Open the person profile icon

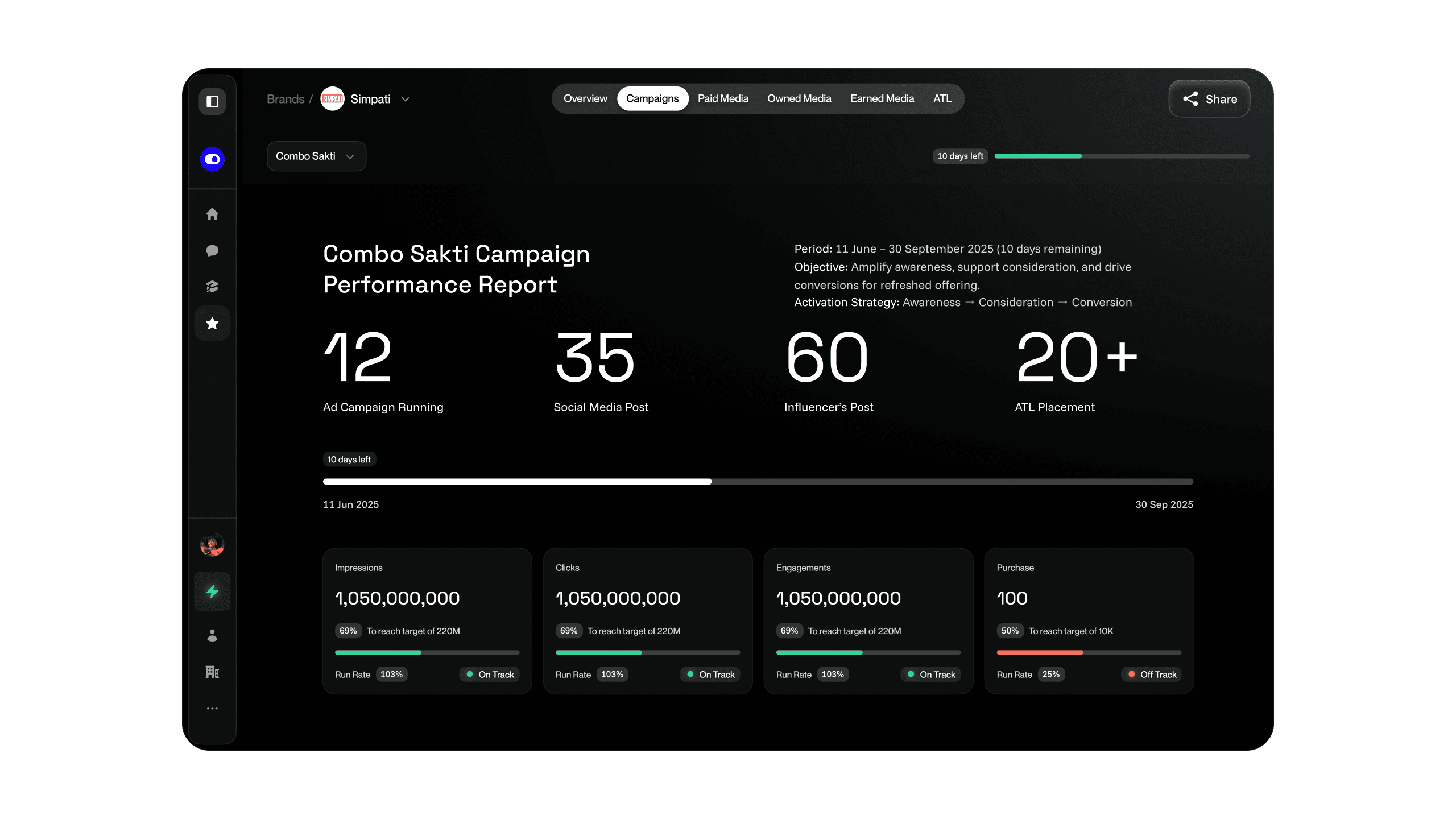coord(212,635)
